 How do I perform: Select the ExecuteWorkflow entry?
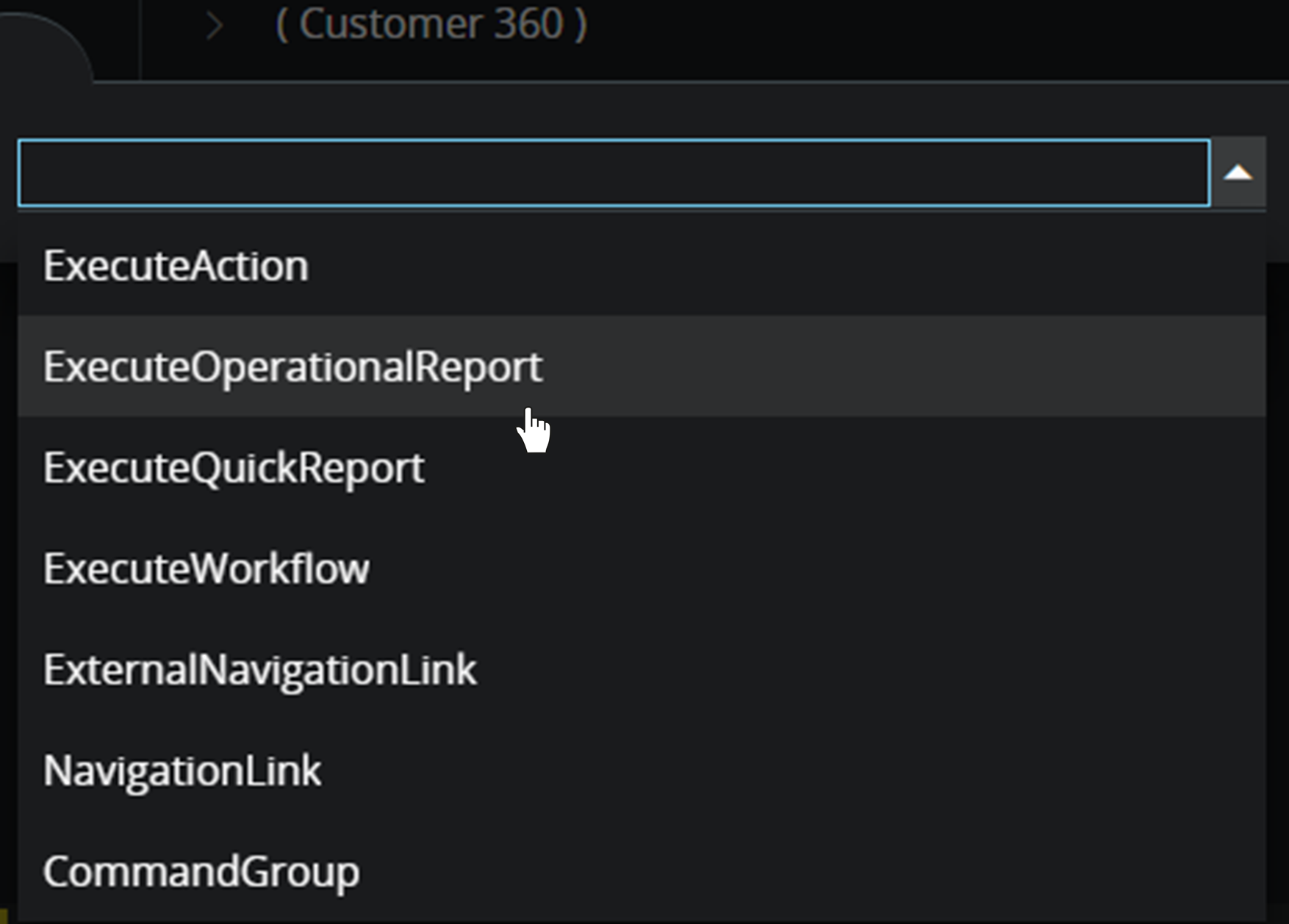207,569
